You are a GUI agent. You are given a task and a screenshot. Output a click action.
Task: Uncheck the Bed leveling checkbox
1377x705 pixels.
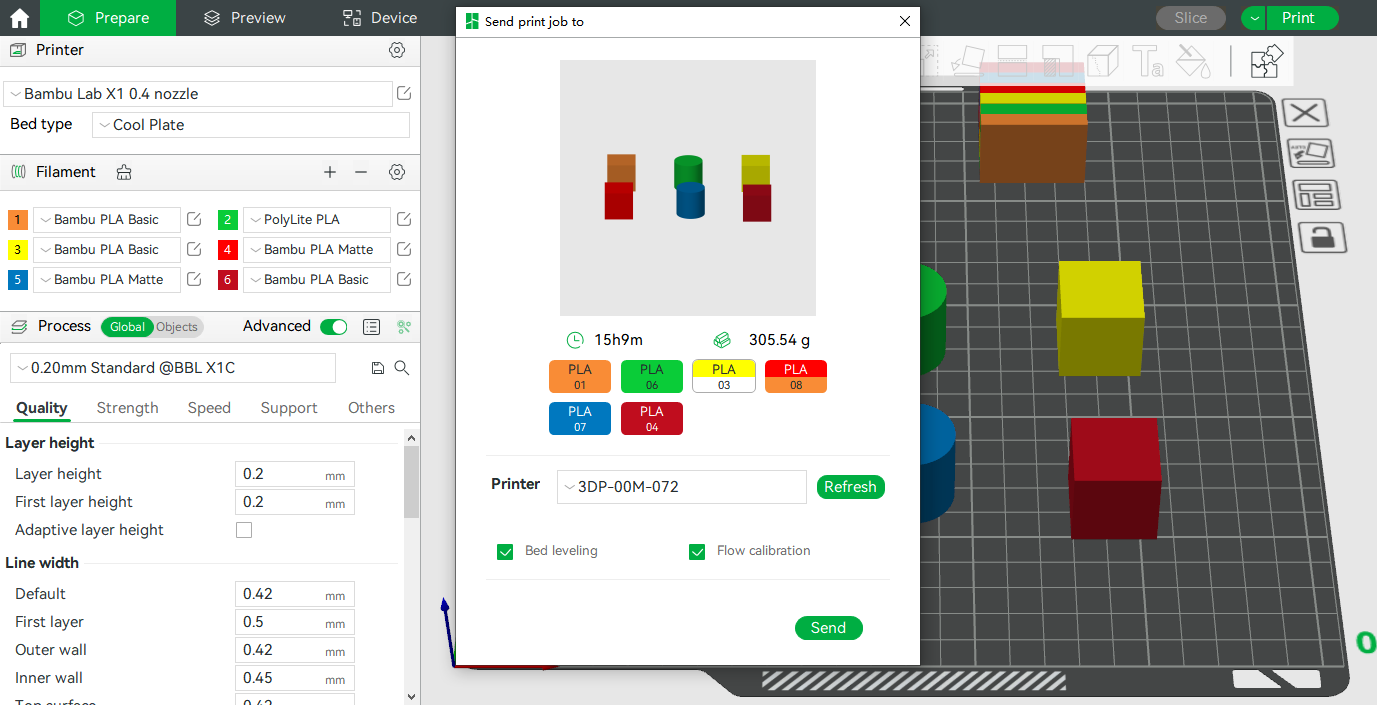(505, 551)
